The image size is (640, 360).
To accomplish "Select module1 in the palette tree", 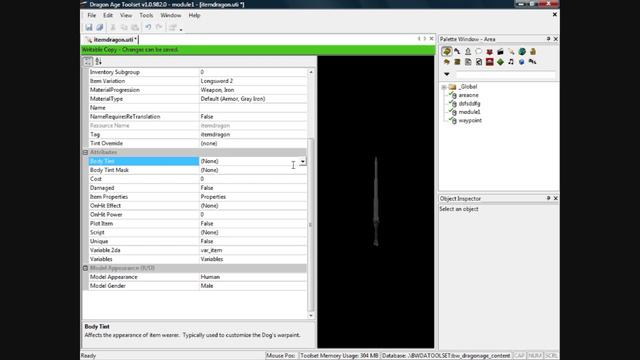I will [x=469, y=112].
